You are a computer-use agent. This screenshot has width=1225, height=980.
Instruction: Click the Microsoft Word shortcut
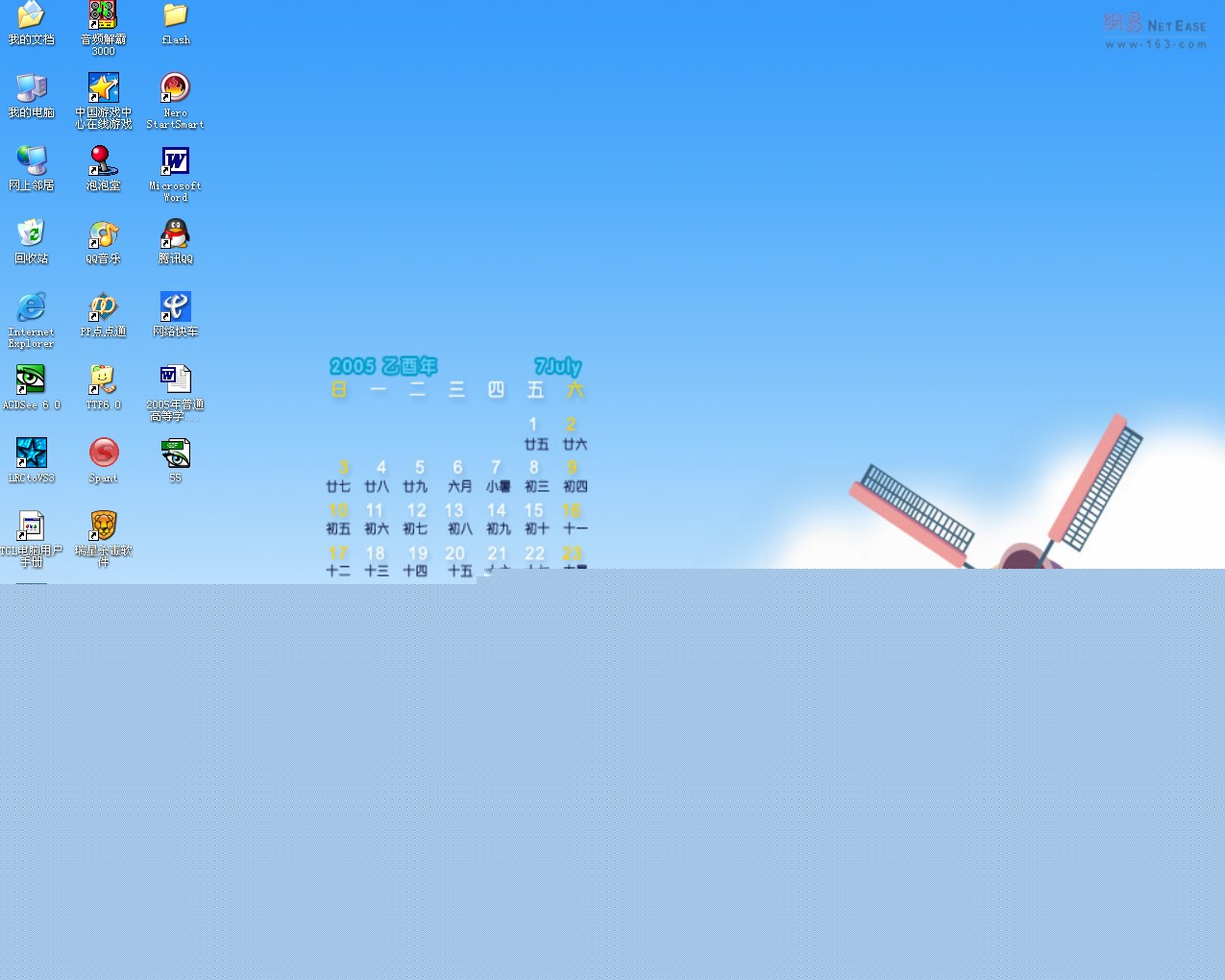pyautogui.click(x=175, y=161)
